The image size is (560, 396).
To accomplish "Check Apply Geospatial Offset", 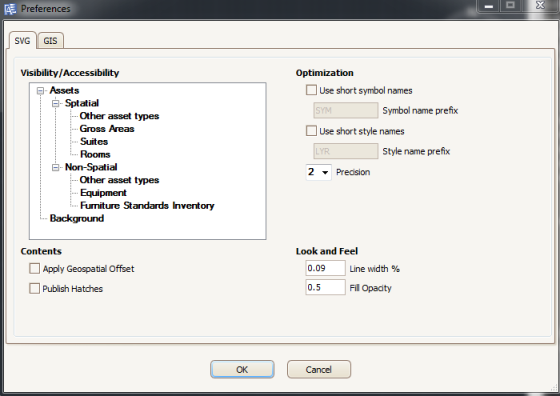I will tap(34, 269).
